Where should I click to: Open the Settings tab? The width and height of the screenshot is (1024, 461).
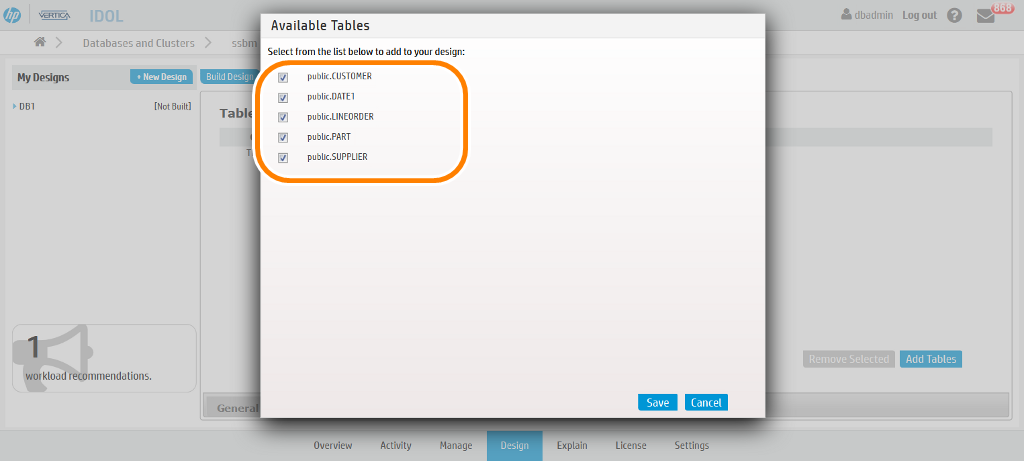point(692,445)
